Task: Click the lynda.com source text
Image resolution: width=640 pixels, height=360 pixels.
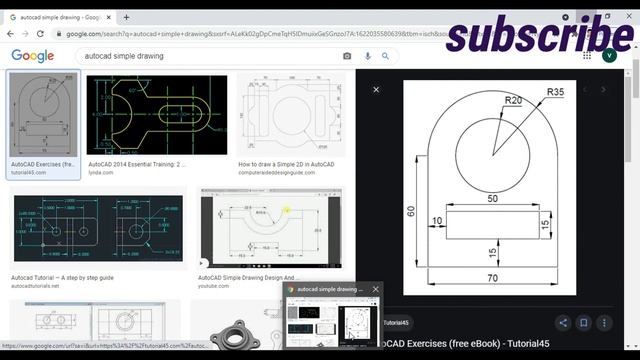Action: click(101, 173)
